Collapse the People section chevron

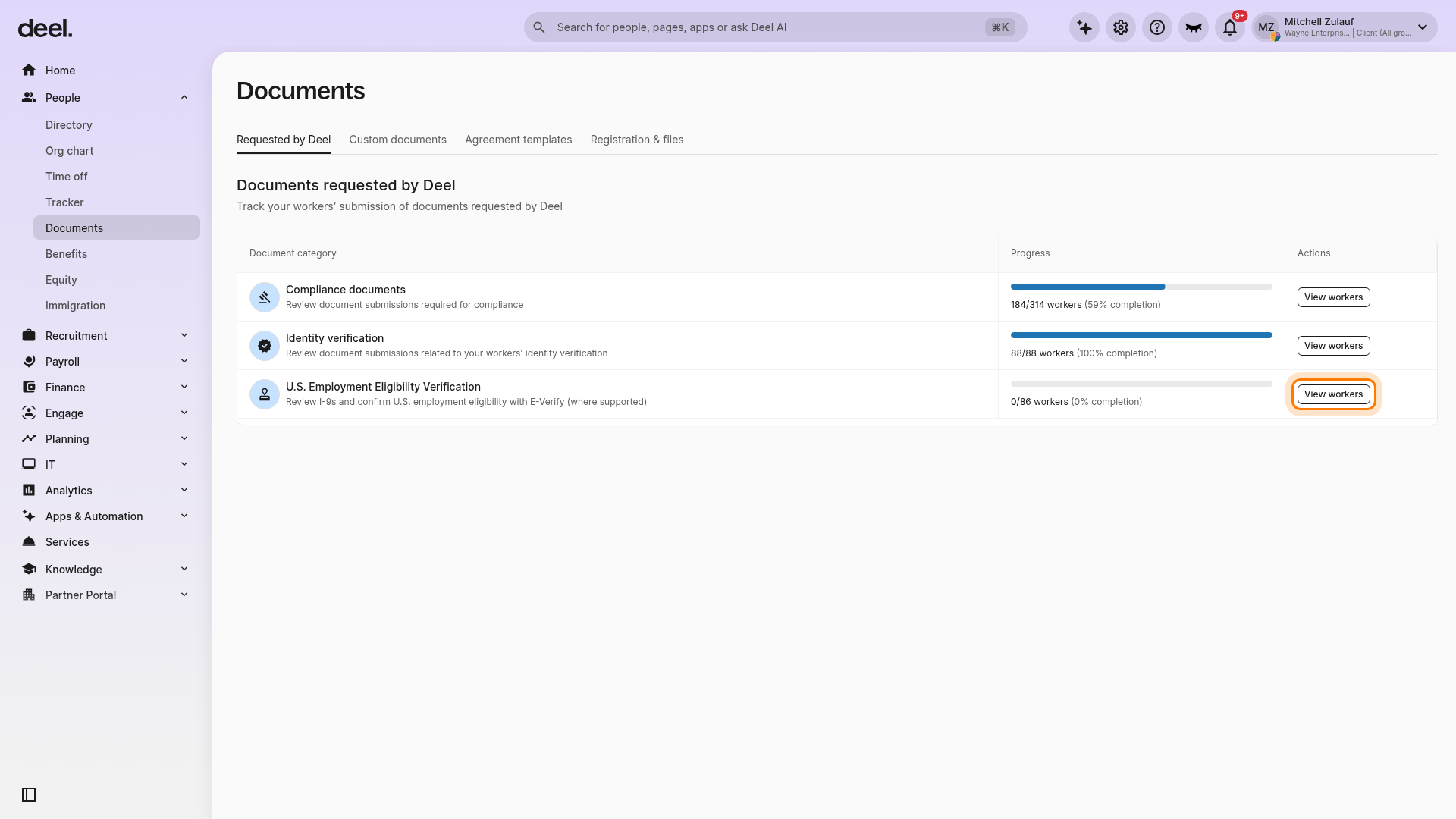coord(184,97)
